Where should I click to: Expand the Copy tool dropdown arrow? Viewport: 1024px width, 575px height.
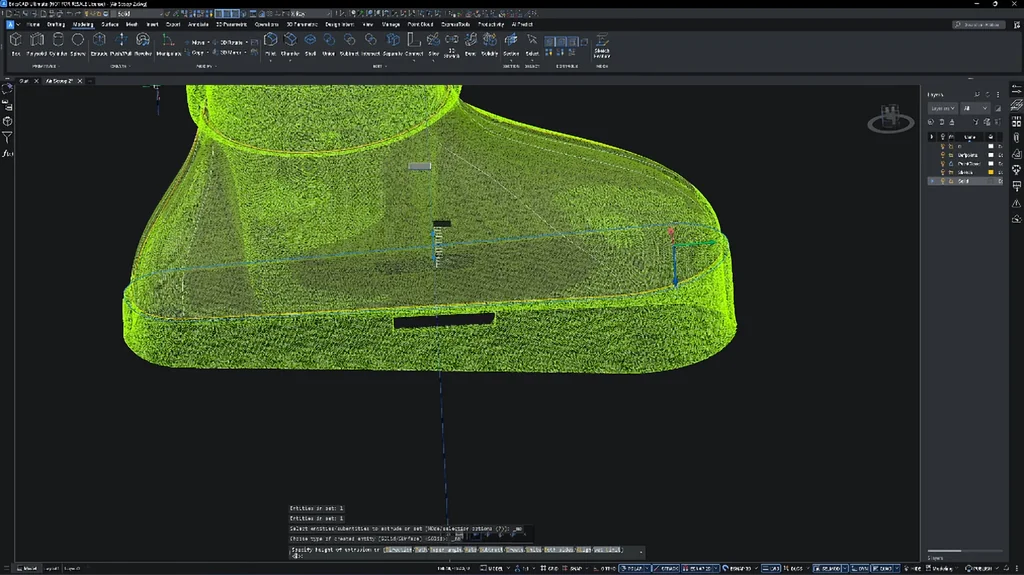[208, 53]
